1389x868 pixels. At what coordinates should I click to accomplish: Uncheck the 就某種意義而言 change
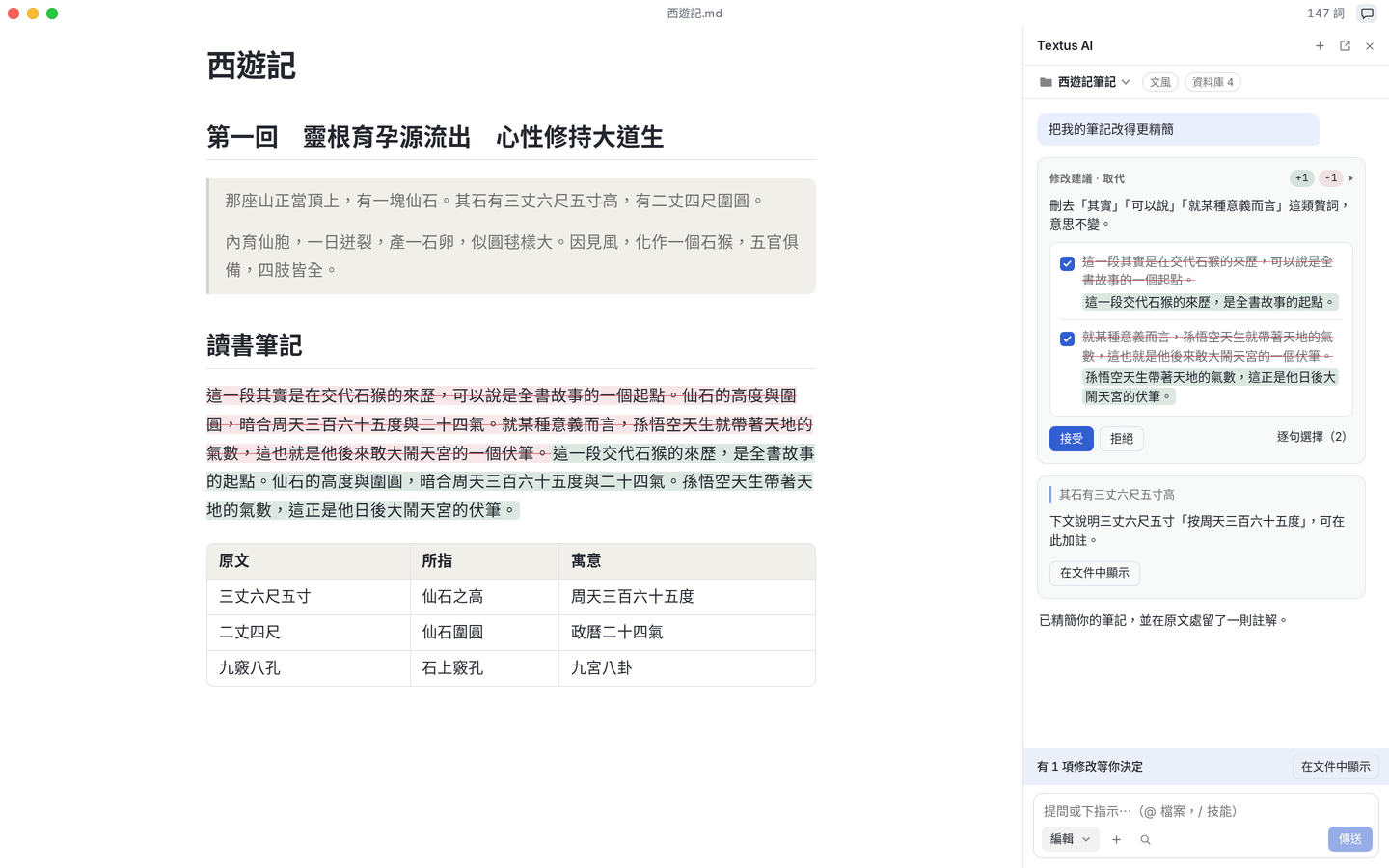pos(1067,339)
